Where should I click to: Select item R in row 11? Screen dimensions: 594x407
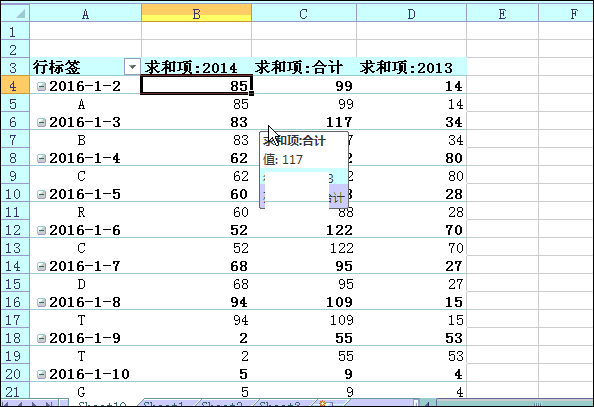point(81,213)
